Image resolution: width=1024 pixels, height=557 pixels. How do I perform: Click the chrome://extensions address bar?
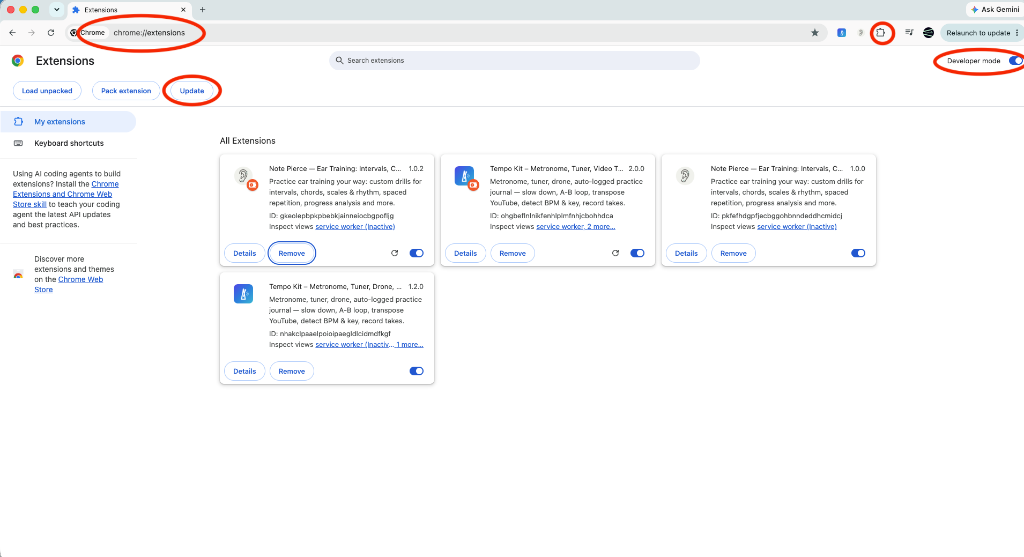pyautogui.click(x=444, y=33)
